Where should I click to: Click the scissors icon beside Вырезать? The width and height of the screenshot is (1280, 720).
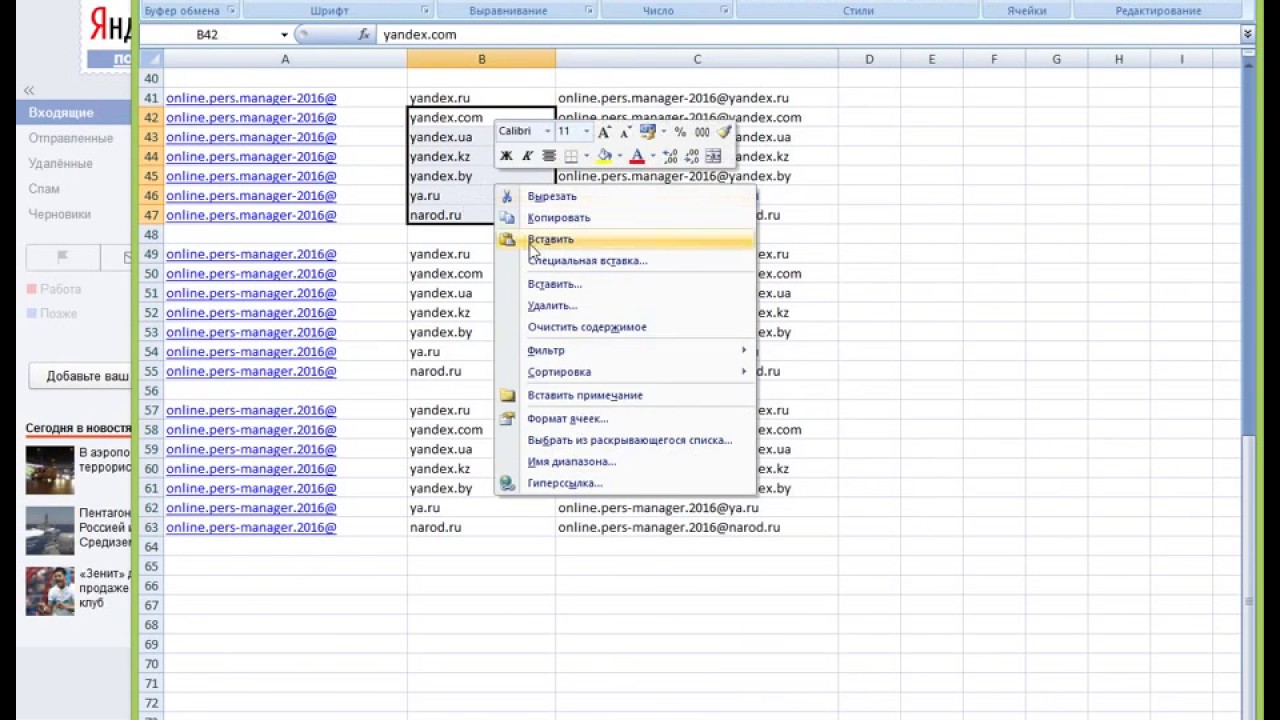point(507,196)
